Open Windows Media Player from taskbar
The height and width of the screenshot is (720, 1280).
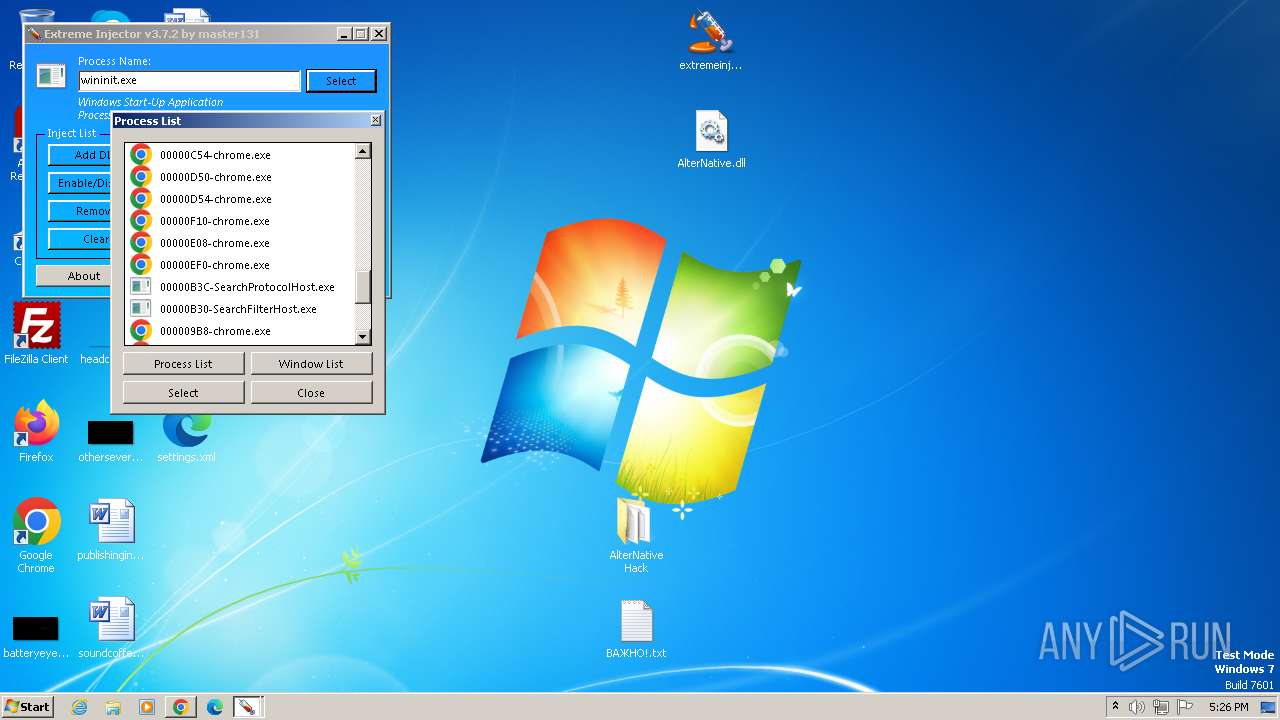[x=147, y=707]
